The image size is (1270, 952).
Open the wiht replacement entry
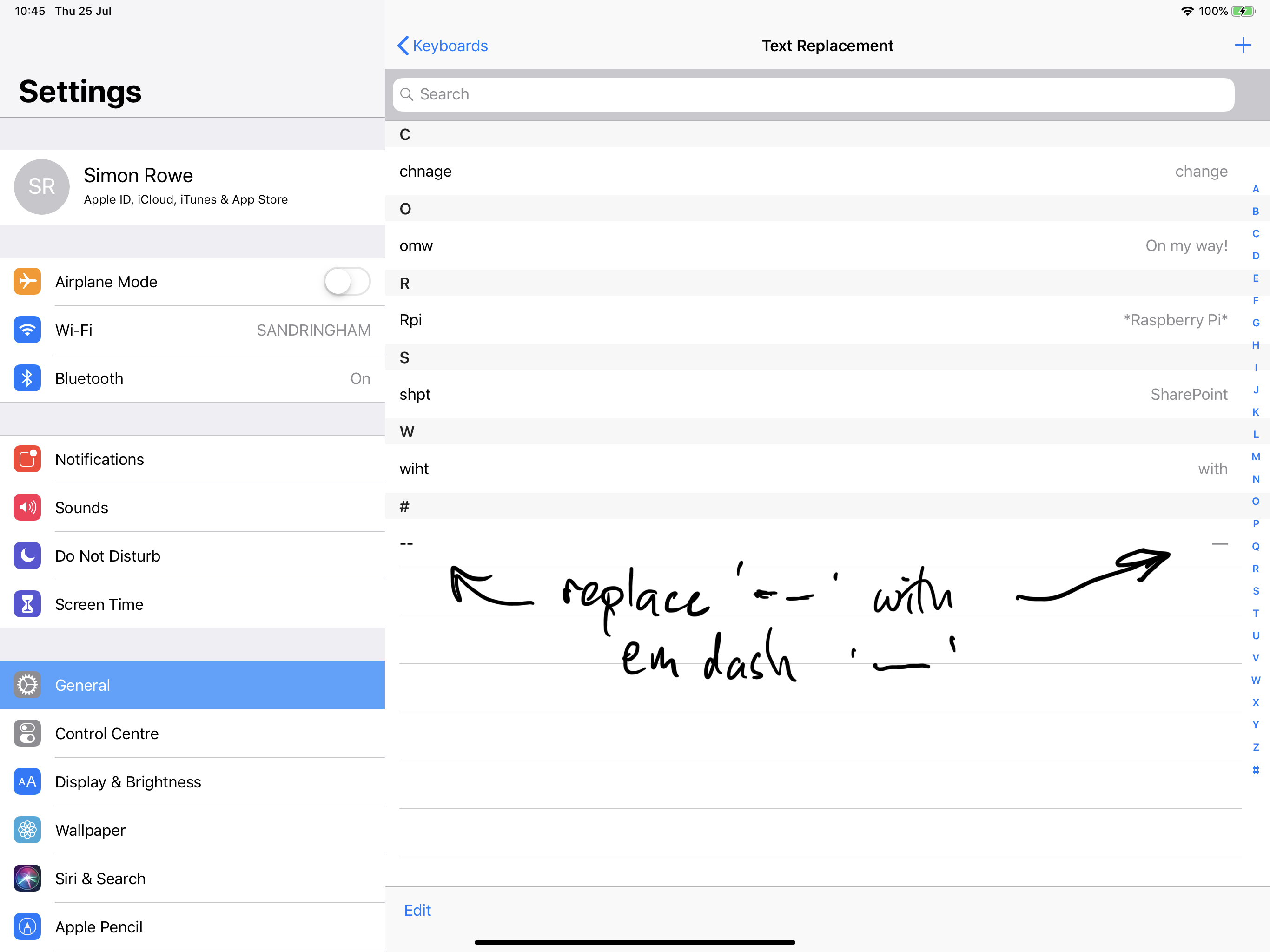814,469
